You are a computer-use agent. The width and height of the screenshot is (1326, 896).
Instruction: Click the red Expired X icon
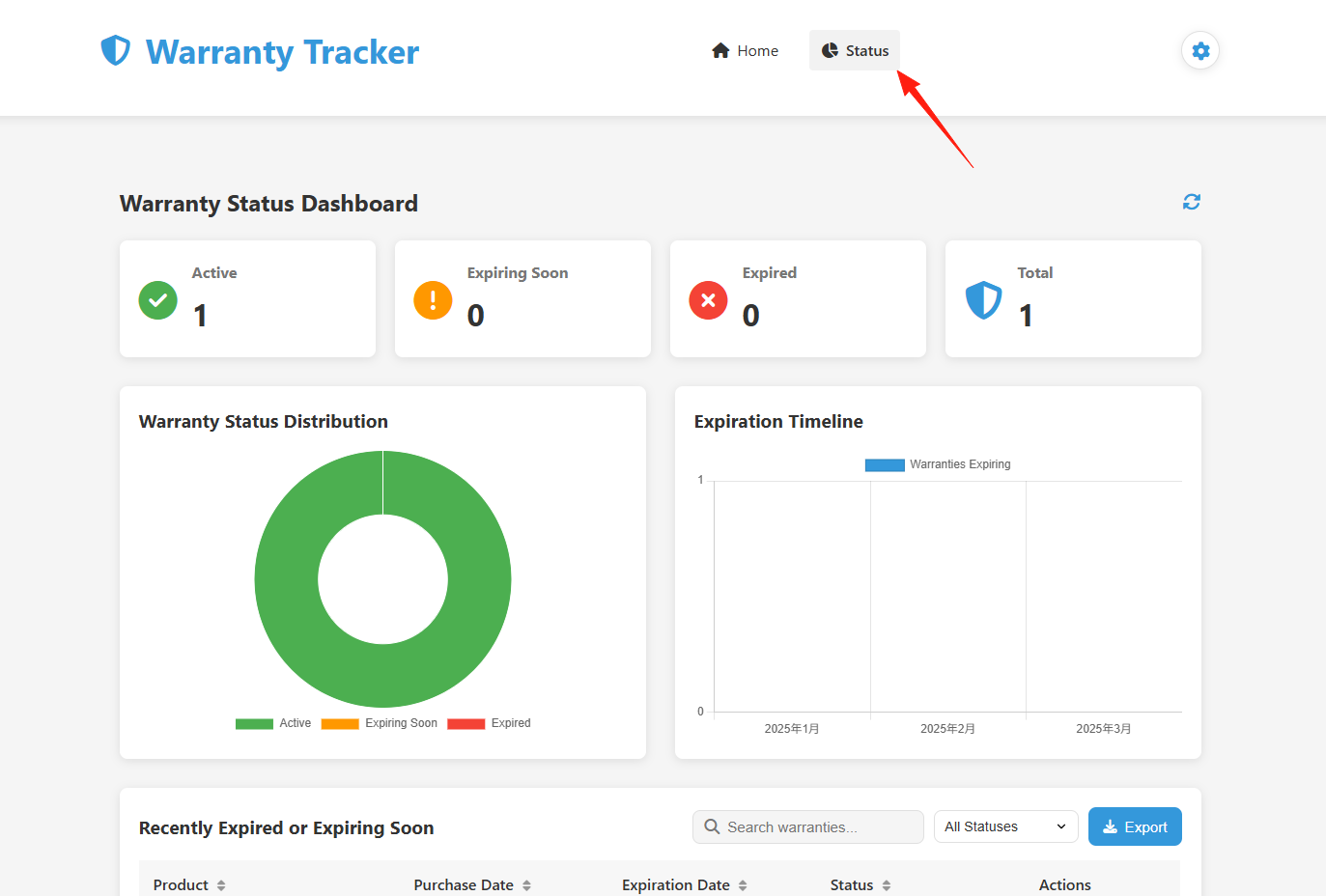coord(708,300)
